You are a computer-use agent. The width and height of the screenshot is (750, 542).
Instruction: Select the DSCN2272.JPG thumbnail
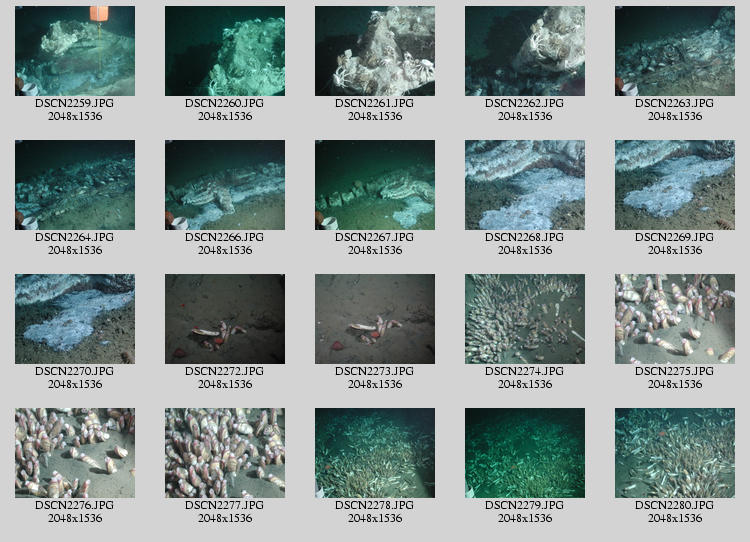tap(225, 319)
